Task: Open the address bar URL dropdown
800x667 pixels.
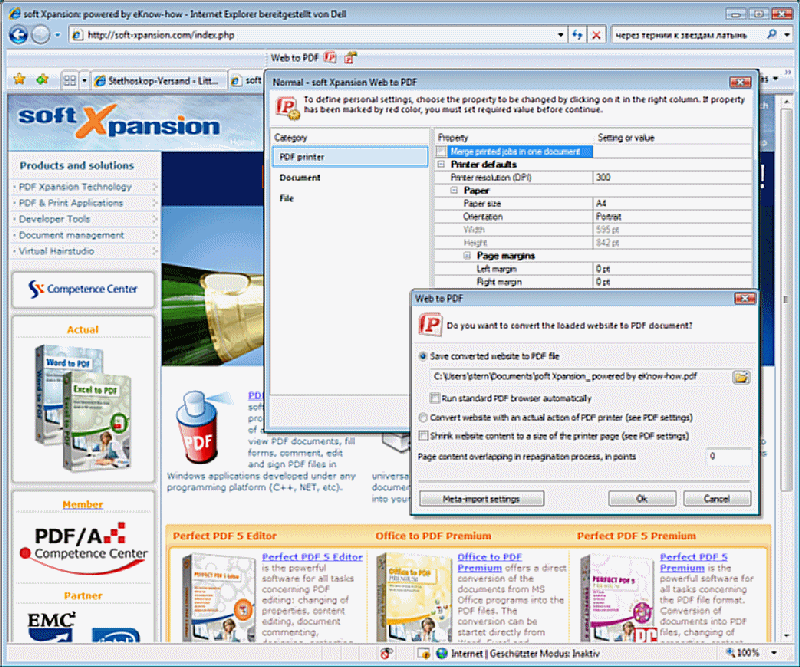Action: click(x=561, y=35)
